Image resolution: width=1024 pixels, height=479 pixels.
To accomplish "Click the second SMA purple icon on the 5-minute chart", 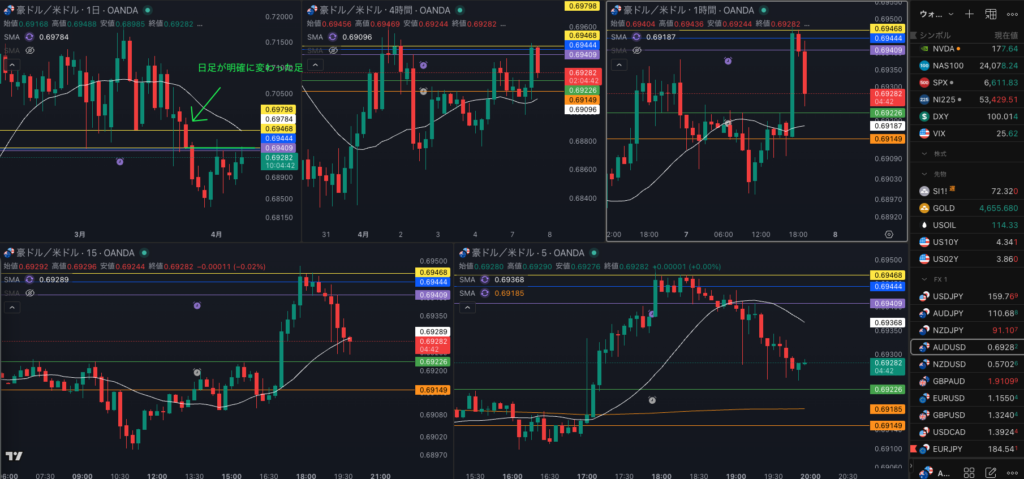I will (485, 293).
